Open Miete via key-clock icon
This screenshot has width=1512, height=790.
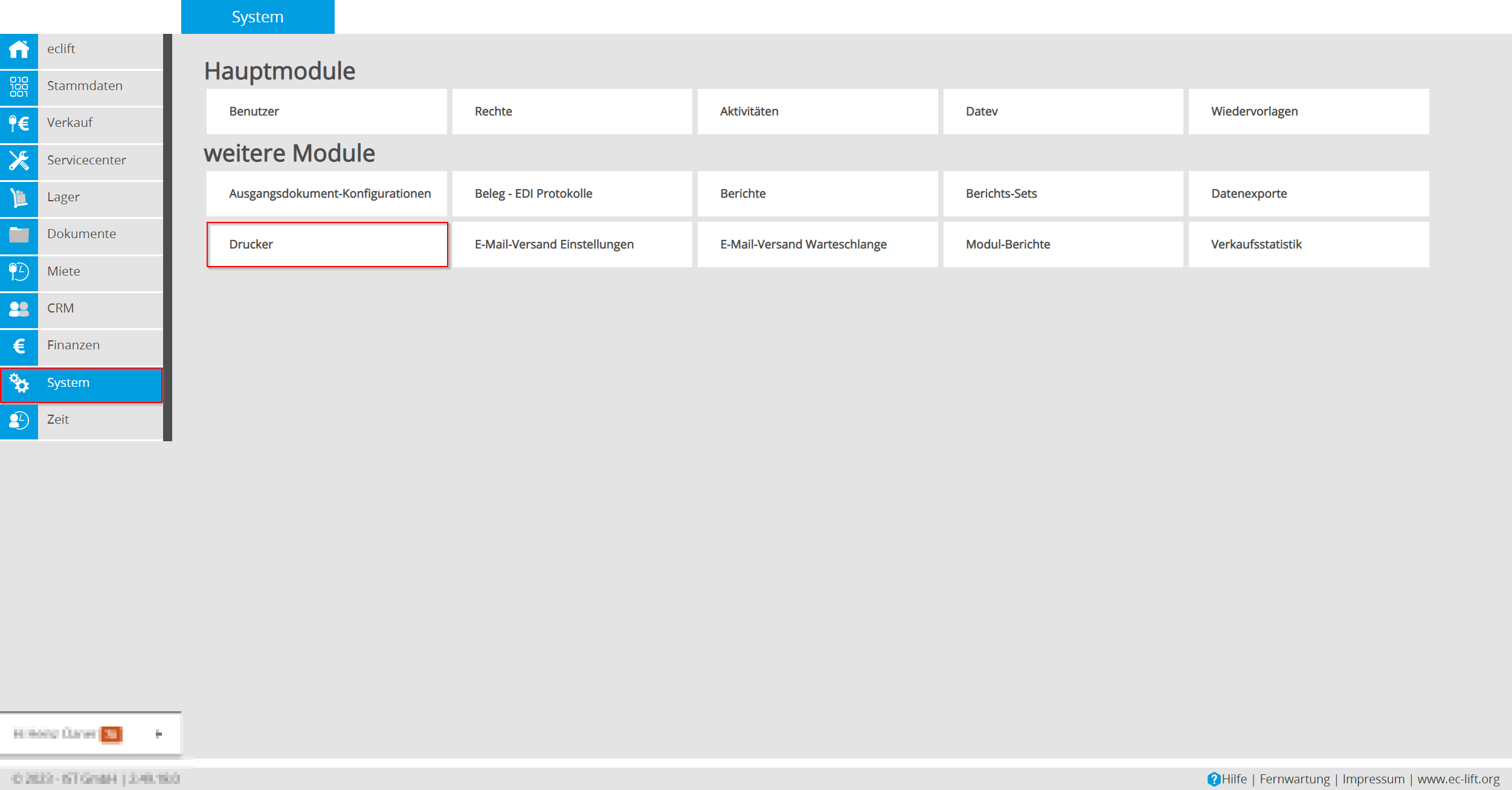(19, 271)
